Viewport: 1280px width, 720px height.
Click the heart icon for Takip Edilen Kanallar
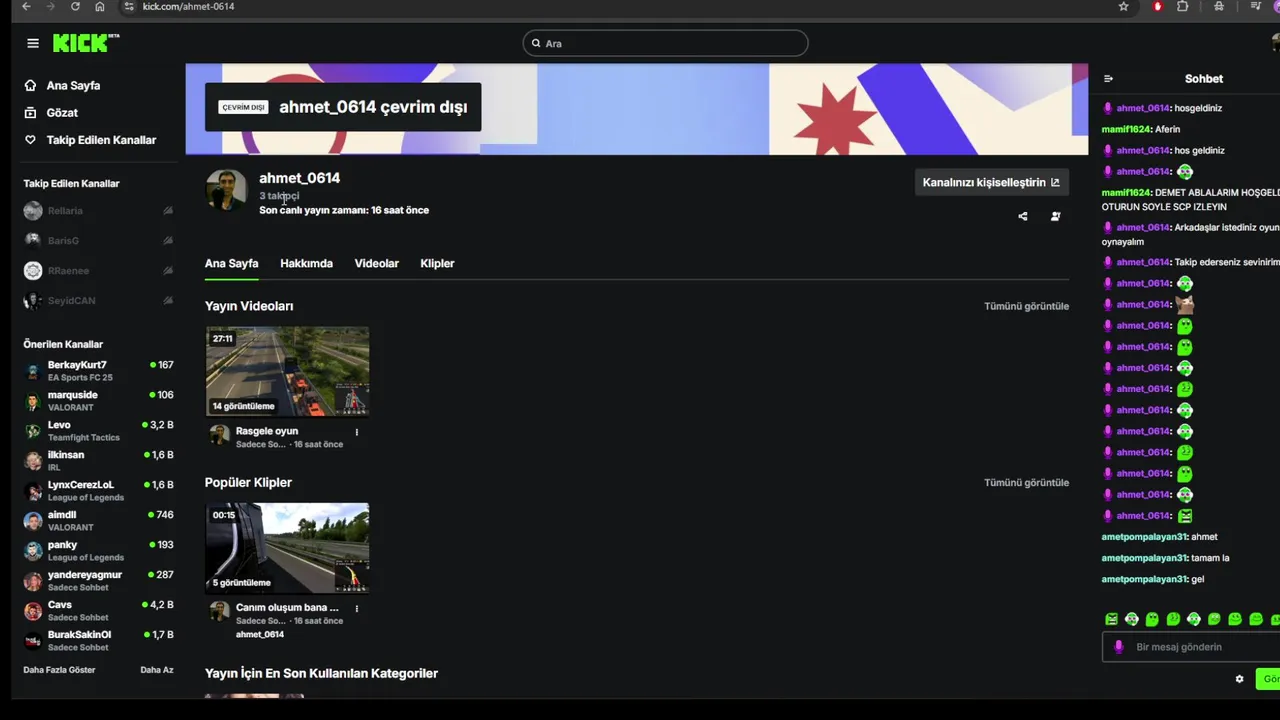pos(30,140)
